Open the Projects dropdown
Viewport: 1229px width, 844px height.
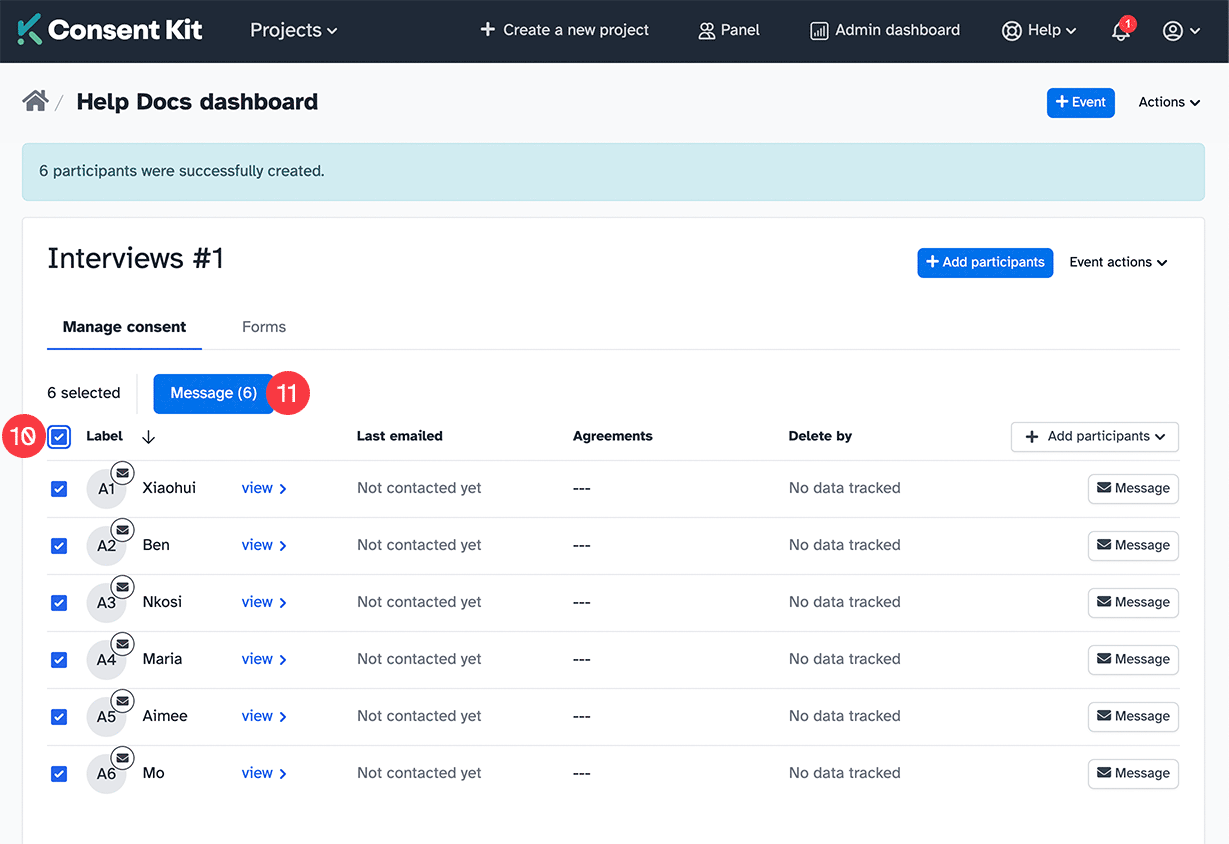click(292, 30)
